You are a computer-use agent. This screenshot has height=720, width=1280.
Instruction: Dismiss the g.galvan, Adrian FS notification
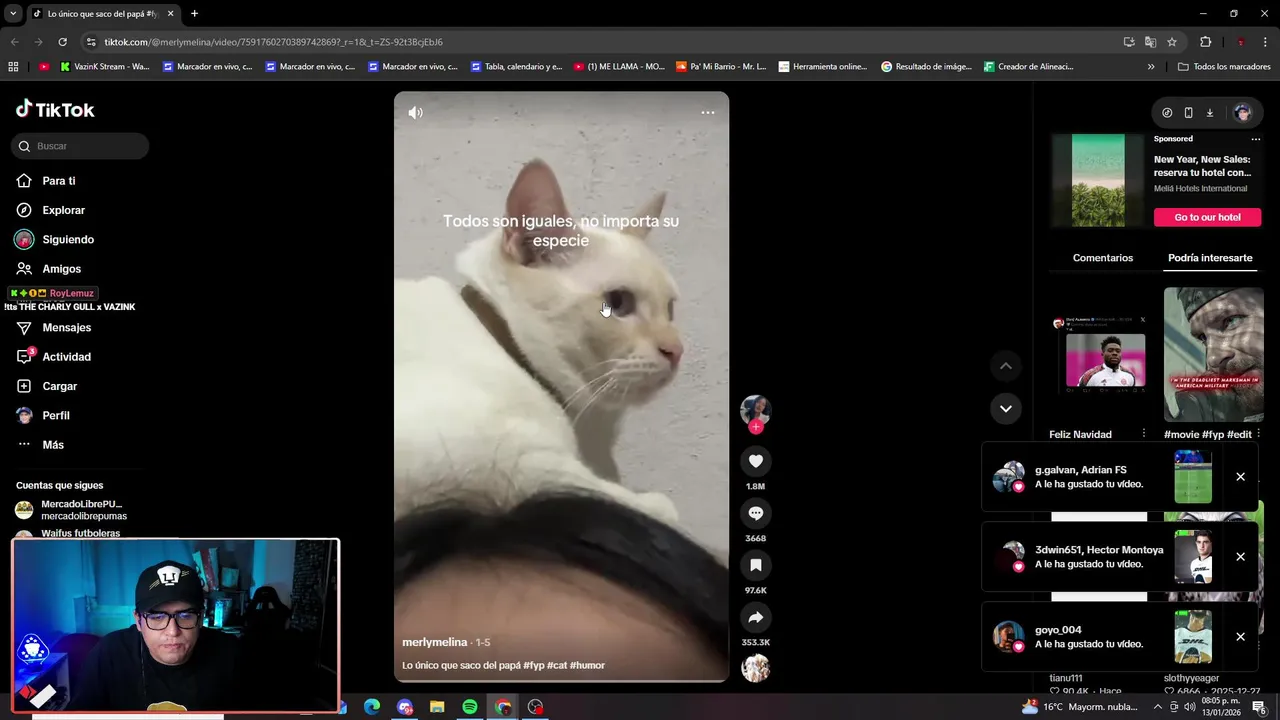1240,477
